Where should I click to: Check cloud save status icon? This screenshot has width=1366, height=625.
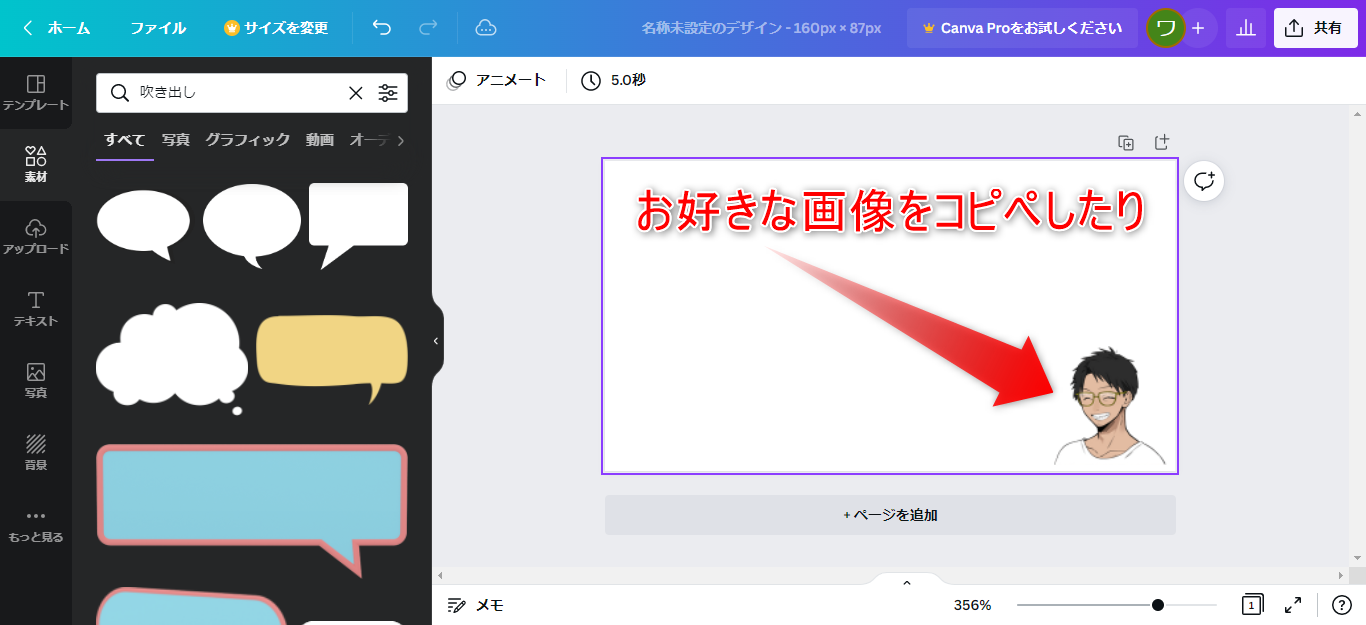486,28
